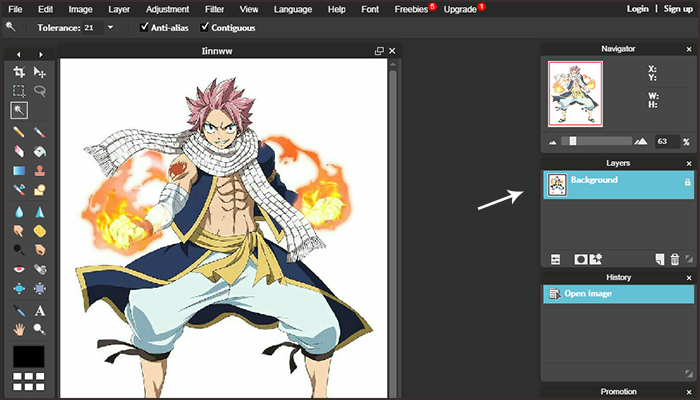This screenshot has width=700, height=400.
Task: Unlock the Background layer lock
Action: tap(686, 183)
